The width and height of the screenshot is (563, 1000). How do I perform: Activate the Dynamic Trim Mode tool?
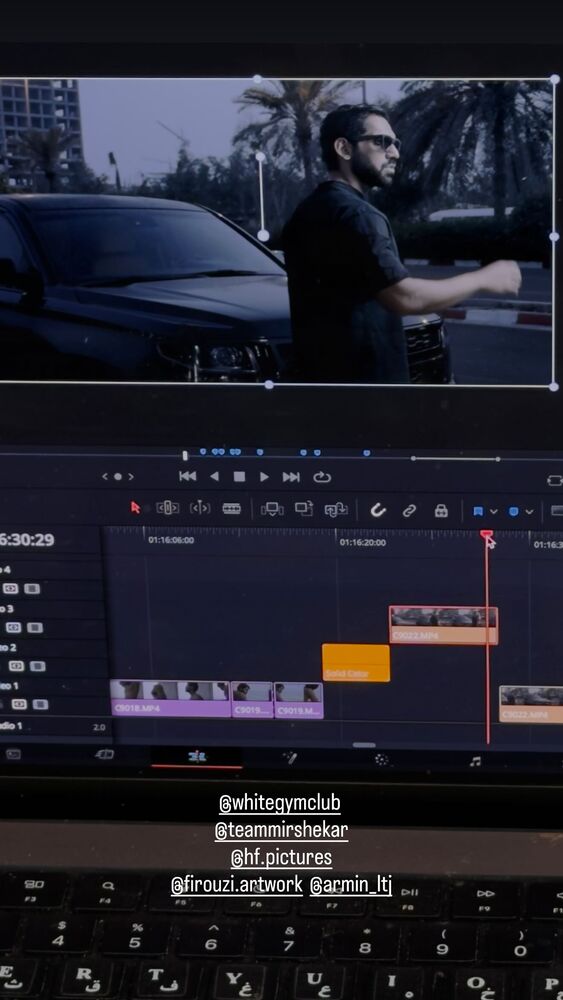(x=200, y=508)
